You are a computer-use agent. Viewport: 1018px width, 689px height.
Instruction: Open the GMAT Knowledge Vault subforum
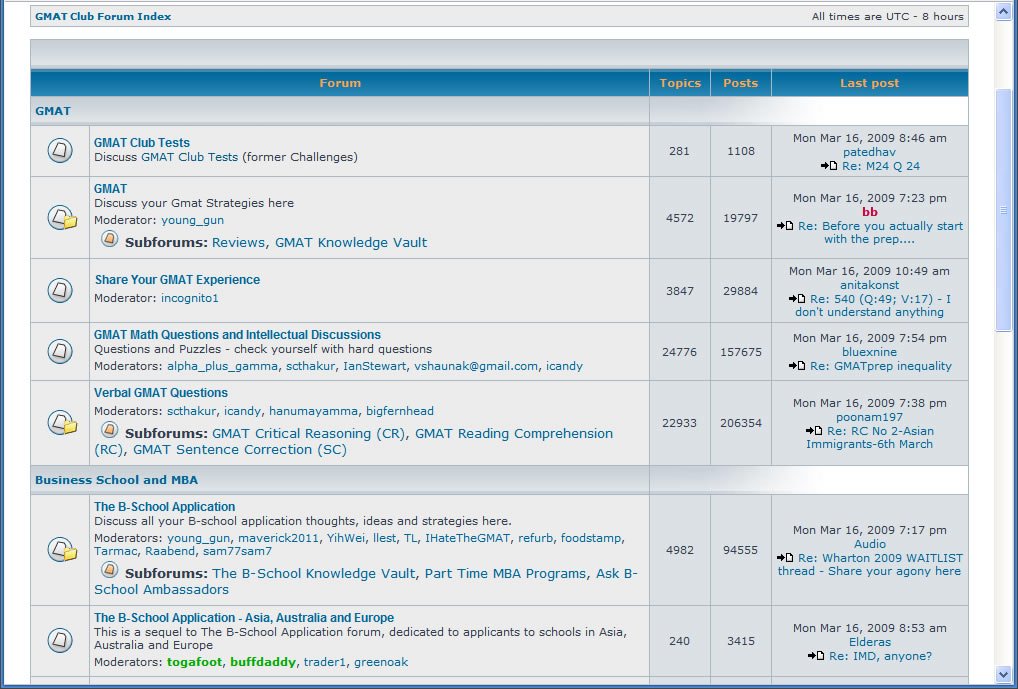351,242
